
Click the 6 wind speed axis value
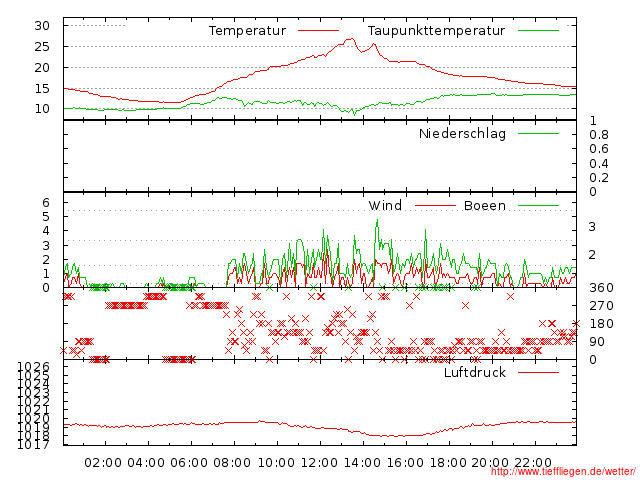click(46, 202)
